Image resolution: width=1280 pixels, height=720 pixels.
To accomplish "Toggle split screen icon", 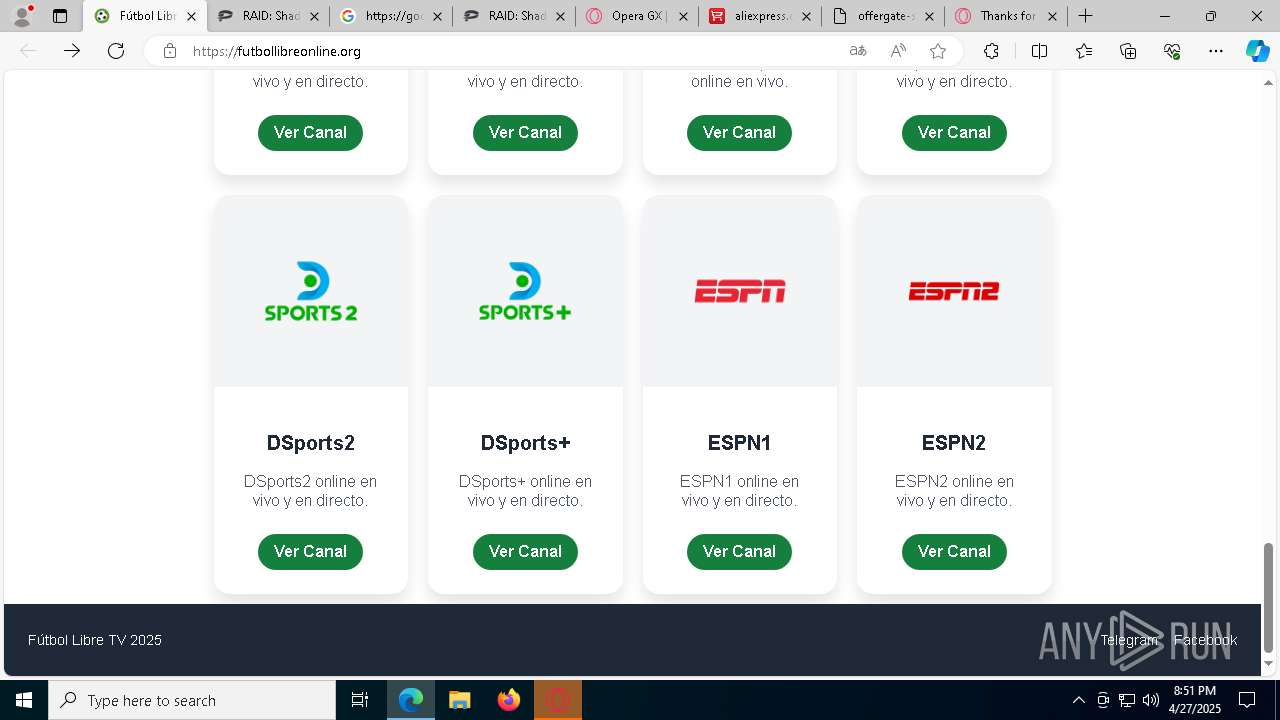I will (1039, 51).
